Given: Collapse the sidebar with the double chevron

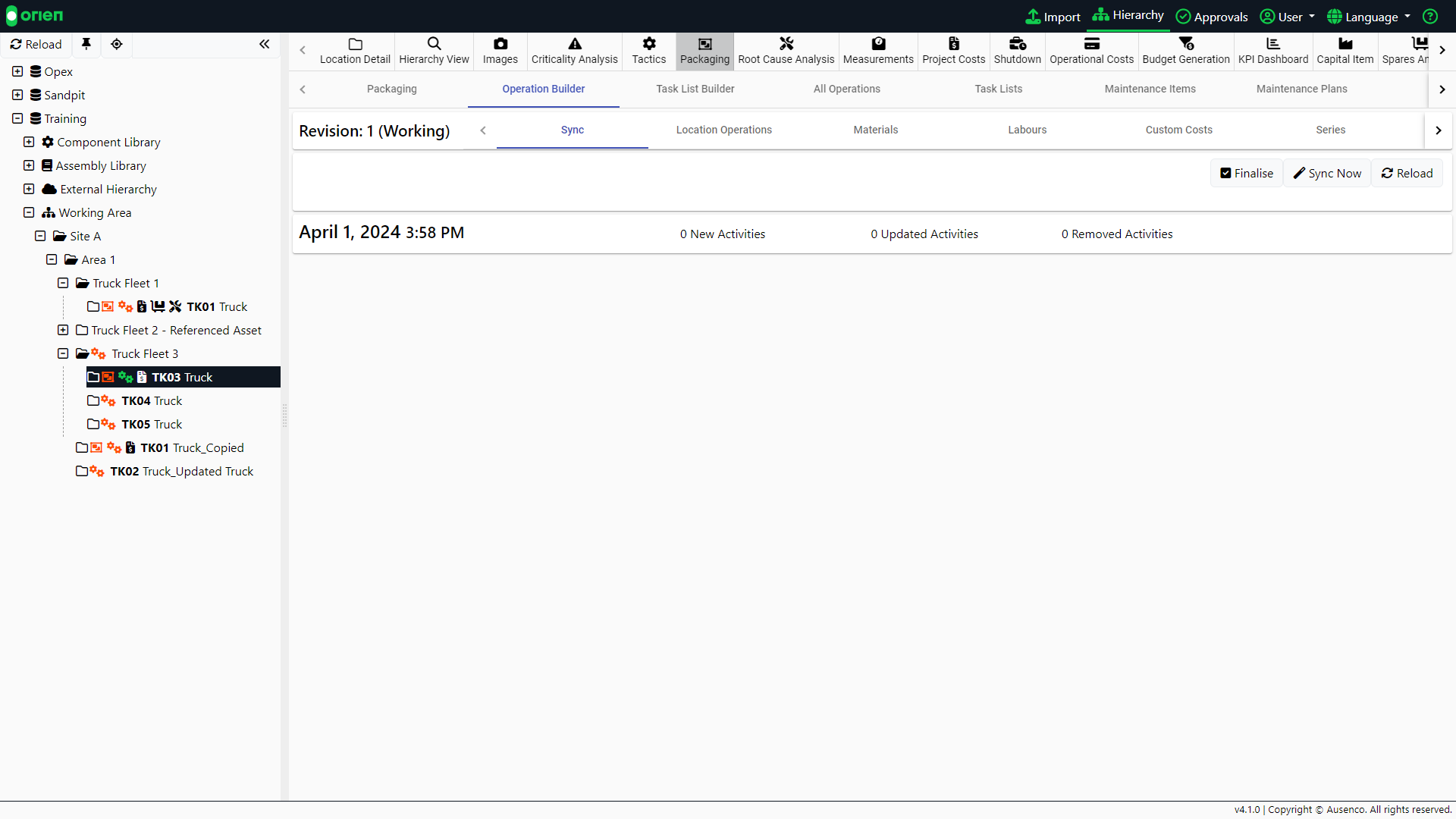Looking at the screenshot, I should tap(264, 44).
